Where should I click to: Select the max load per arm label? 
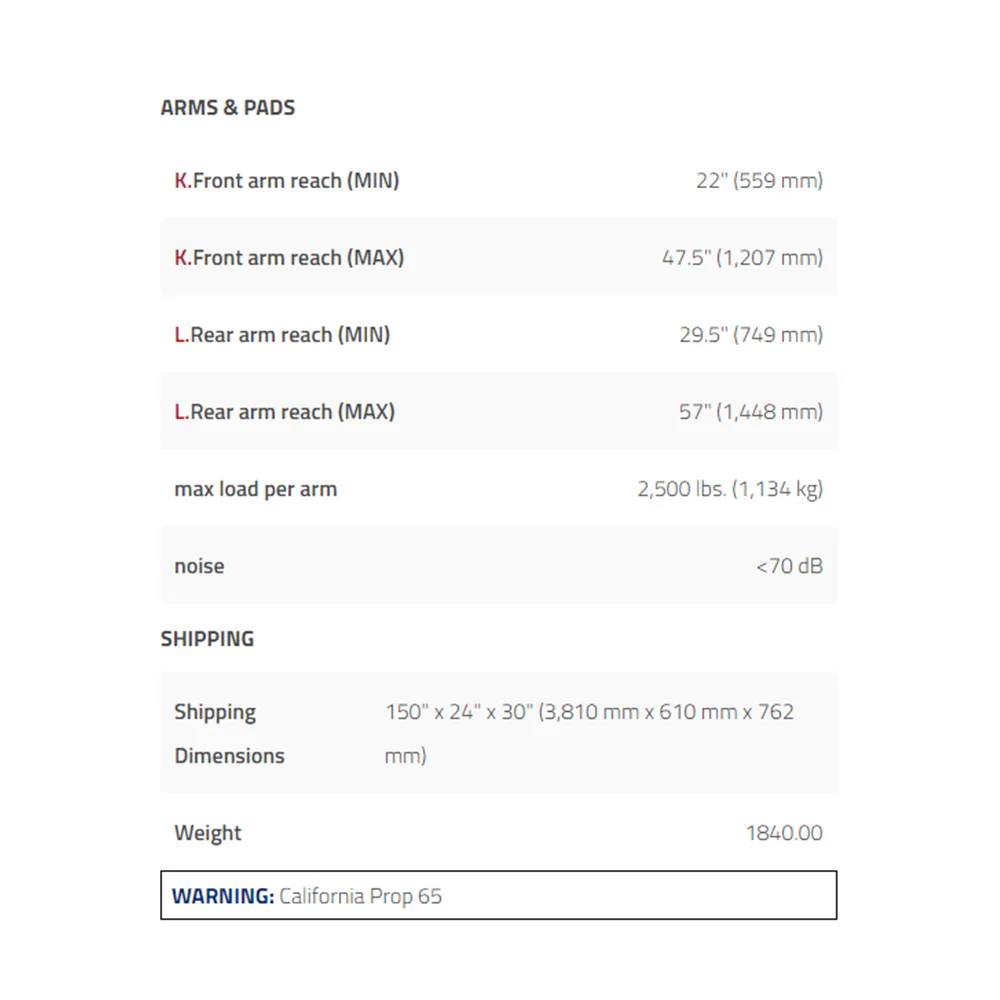tap(256, 489)
